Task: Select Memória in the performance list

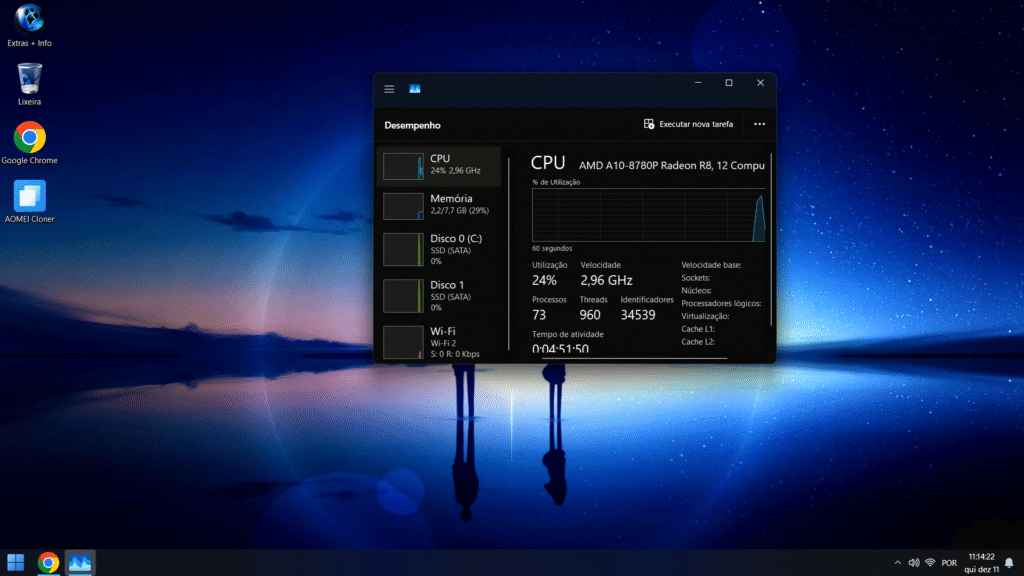Action: tap(439, 205)
